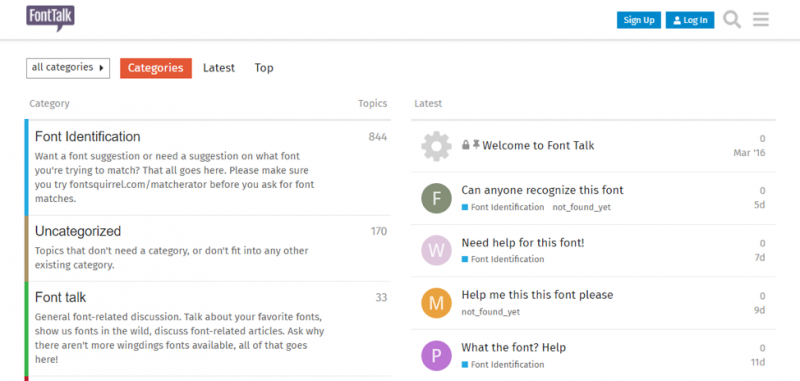
Task: Click Font Identification badge under 'Can anyone recognize'
Action: click(503, 207)
